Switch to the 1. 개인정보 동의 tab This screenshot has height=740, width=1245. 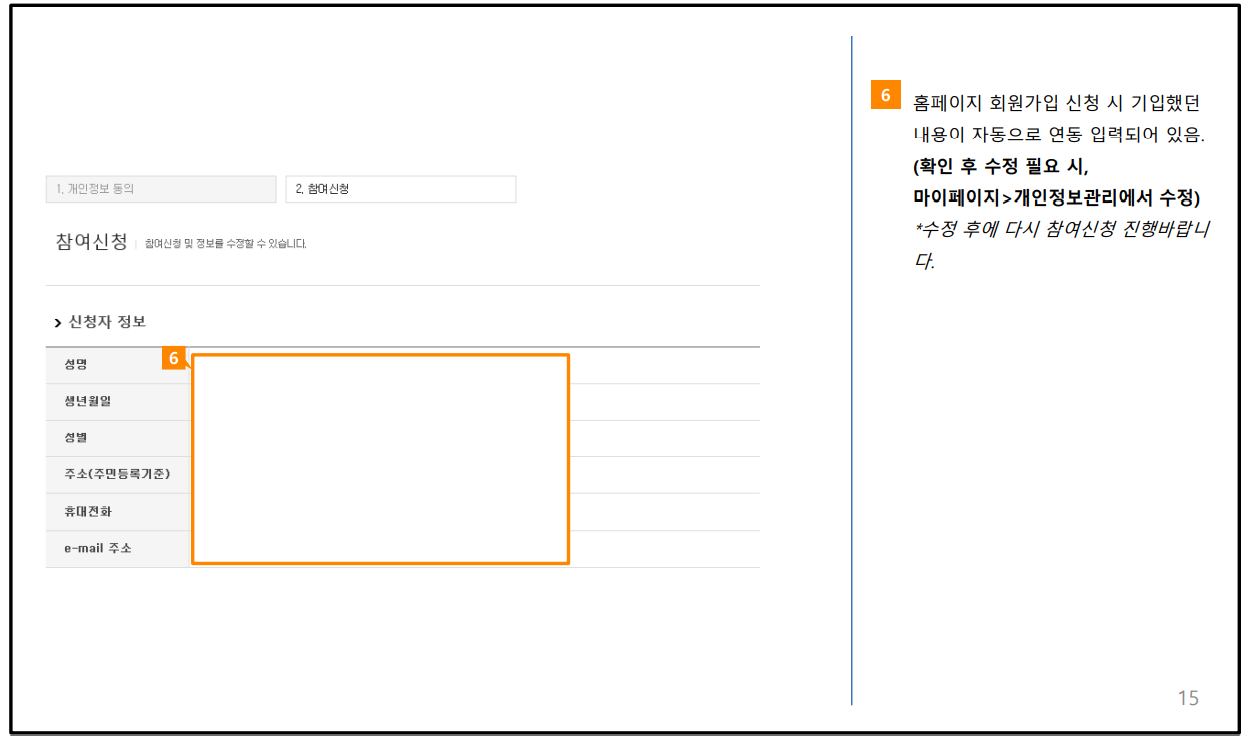(160, 189)
